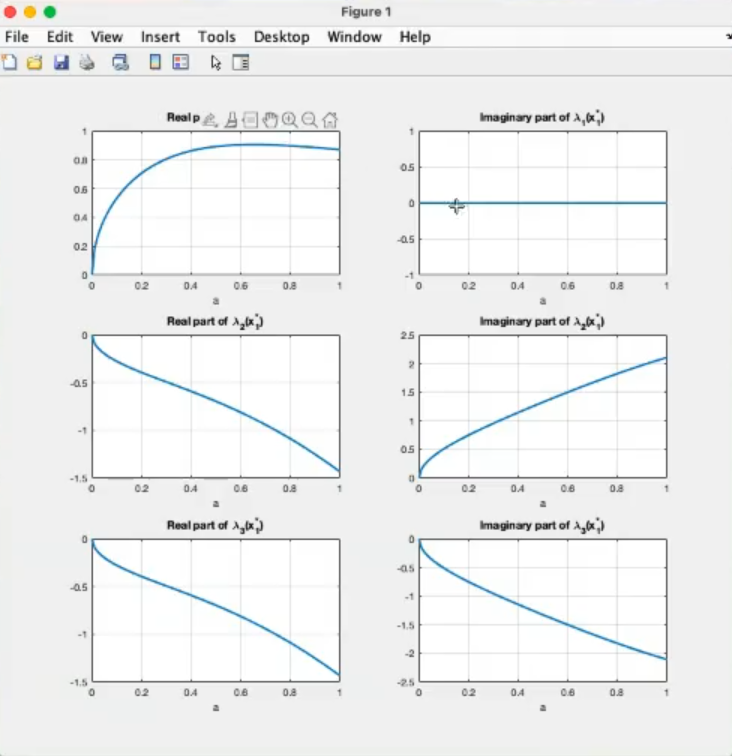Click the Link Plot toolbar icon
The height and width of the screenshot is (756, 732).
[121, 62]
